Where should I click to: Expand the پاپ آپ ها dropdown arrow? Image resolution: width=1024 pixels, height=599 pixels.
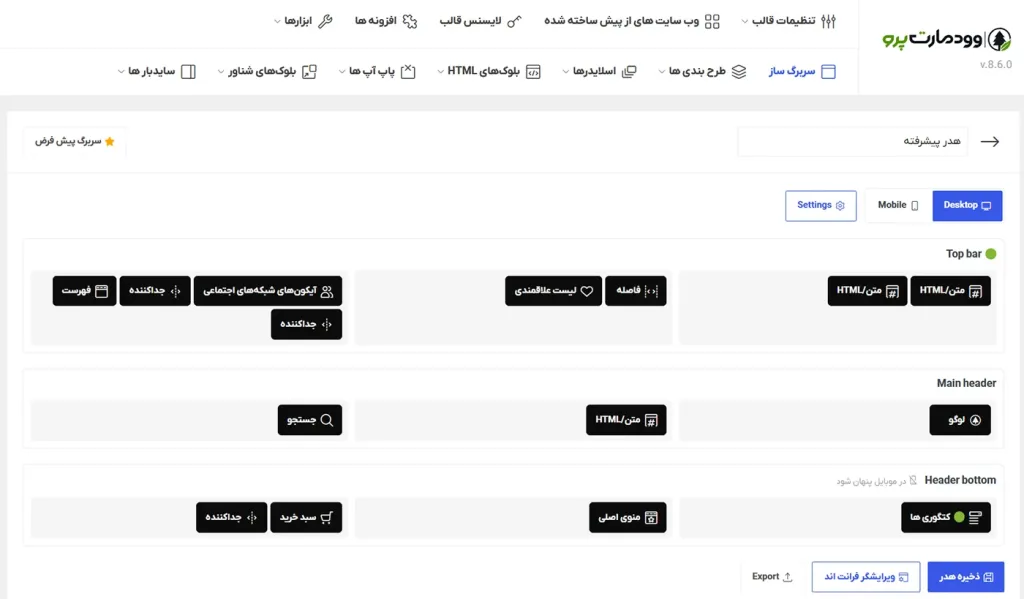(x=342, y=71)
